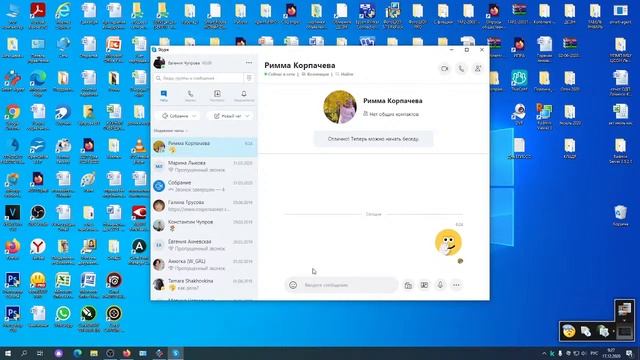Open the Собрание chat row
640x360 pixels.
[x=204, y=186]
